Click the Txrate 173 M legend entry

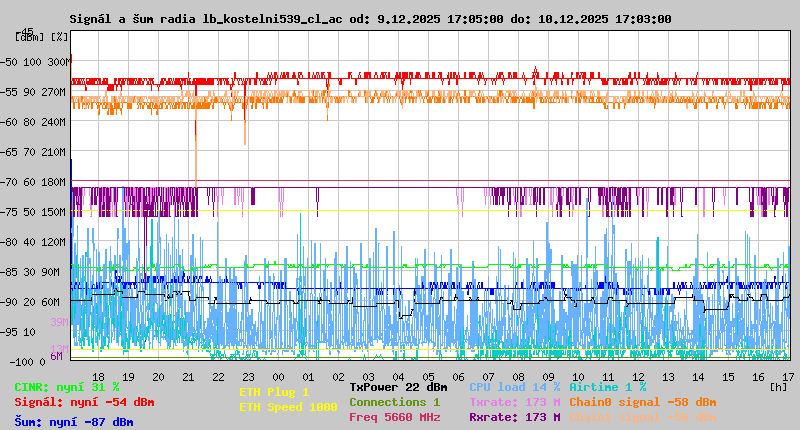515,402
